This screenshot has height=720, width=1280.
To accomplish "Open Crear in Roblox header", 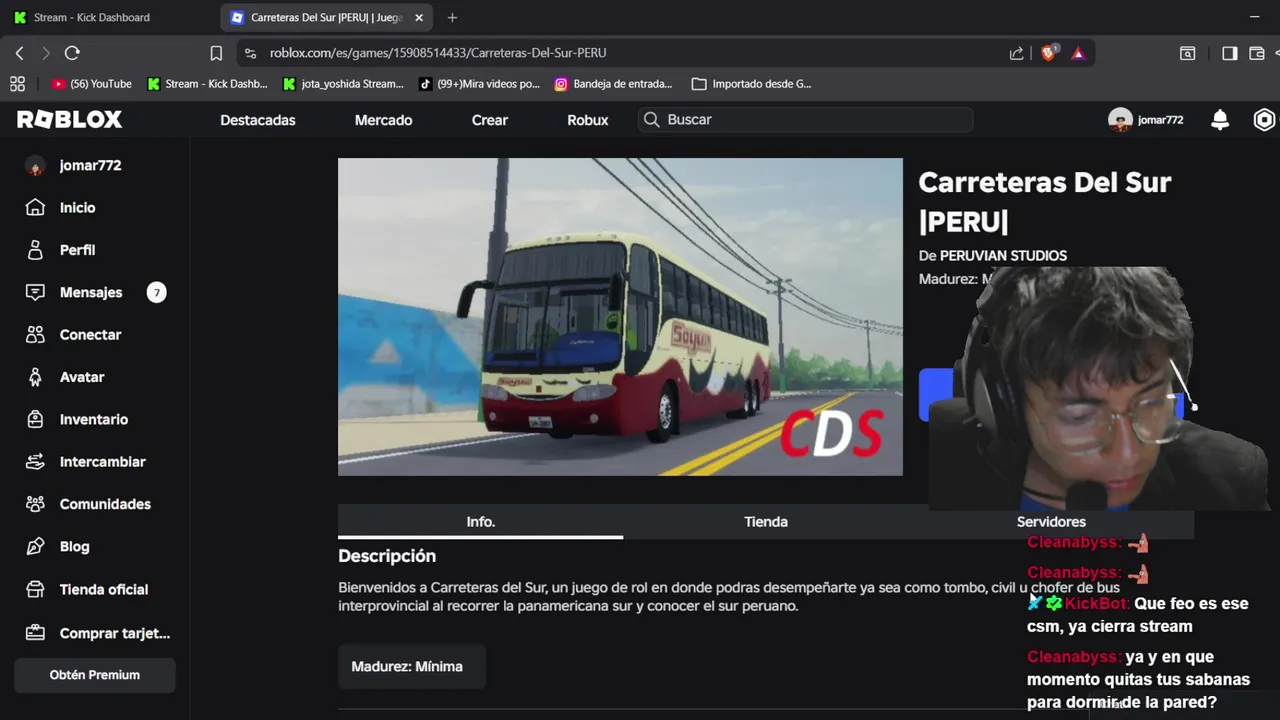I will pyautogui.click(x=490, y=120).
